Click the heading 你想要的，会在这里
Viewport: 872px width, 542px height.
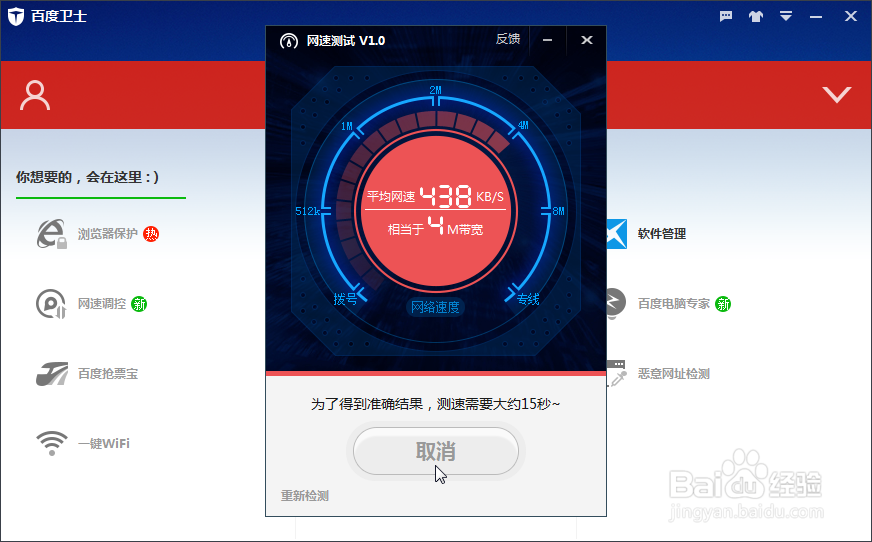(x=87, y=177)
